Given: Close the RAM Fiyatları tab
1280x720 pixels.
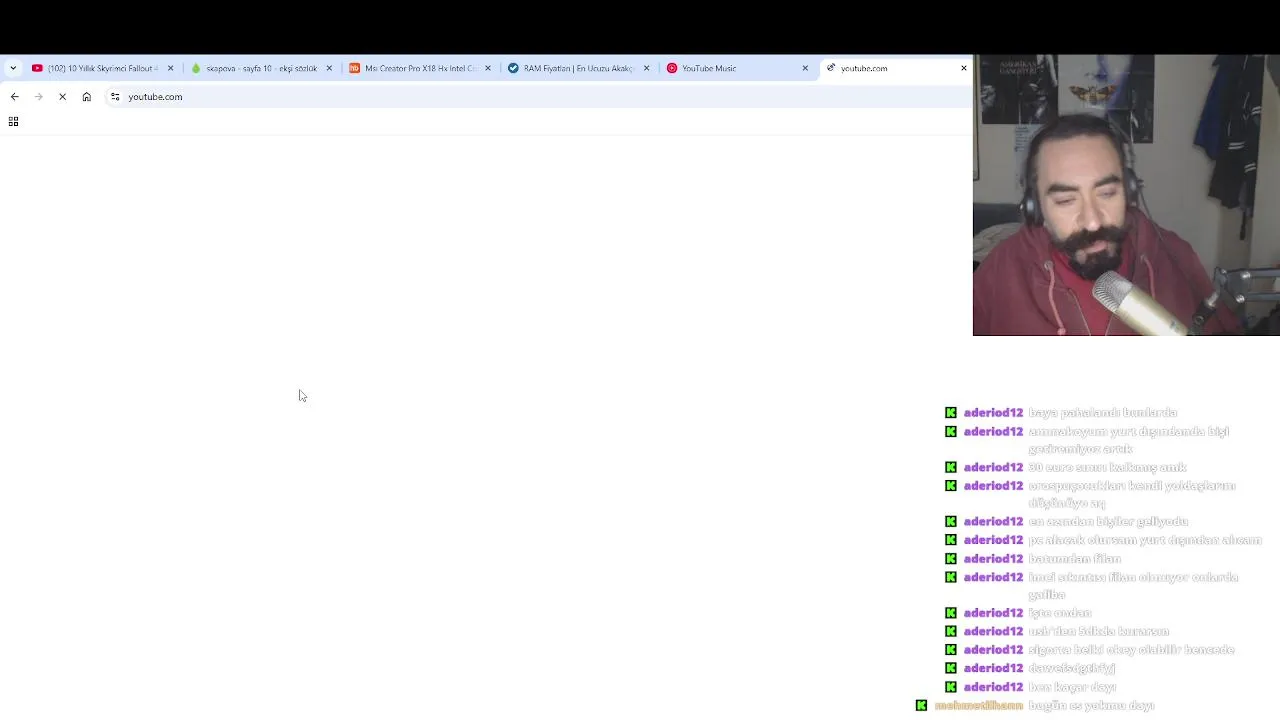Looking at the screenshot, I should click(646, 68).
